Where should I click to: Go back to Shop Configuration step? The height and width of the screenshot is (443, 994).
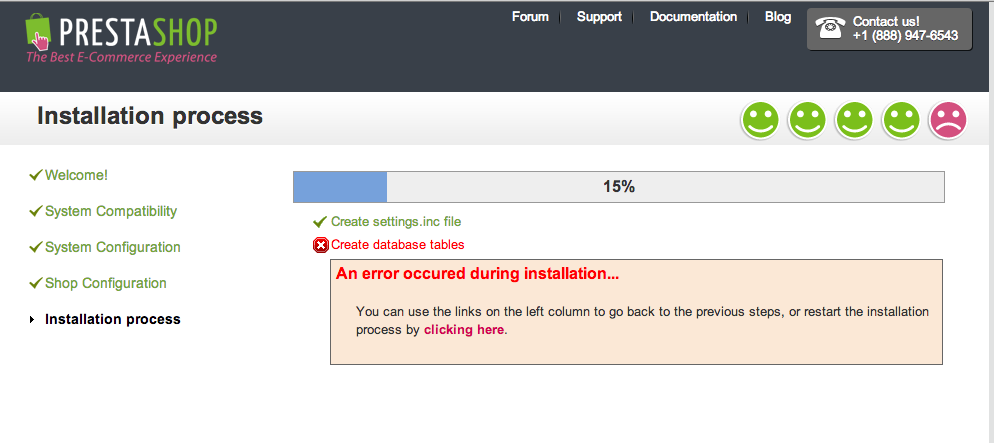(106, 283)
